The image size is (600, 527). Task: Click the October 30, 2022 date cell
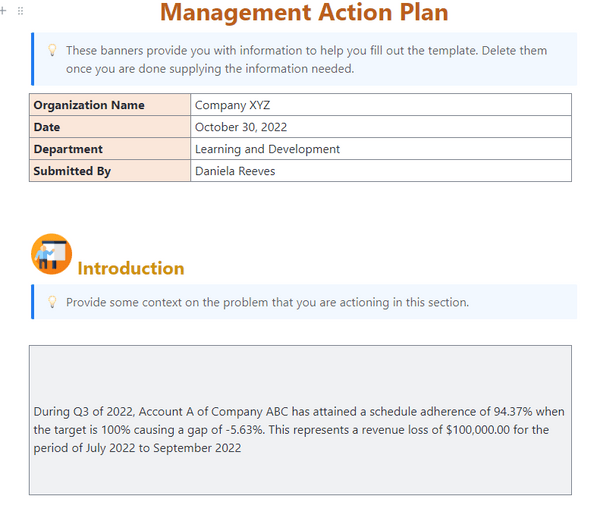pyautogui.click(x=380, y=127)
